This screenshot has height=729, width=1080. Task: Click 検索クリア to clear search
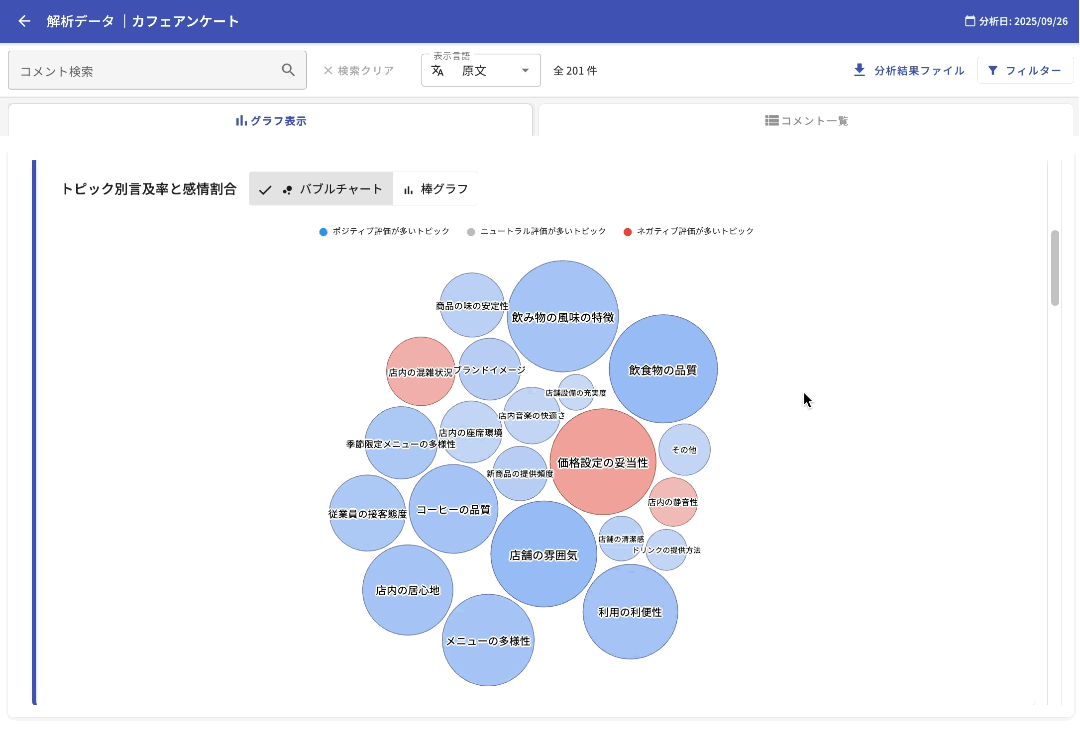[x=358, y=71]
